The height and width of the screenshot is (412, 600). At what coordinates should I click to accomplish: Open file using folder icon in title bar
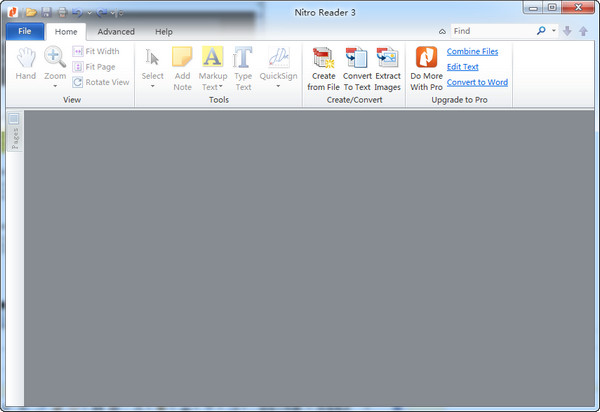[32, 12]
